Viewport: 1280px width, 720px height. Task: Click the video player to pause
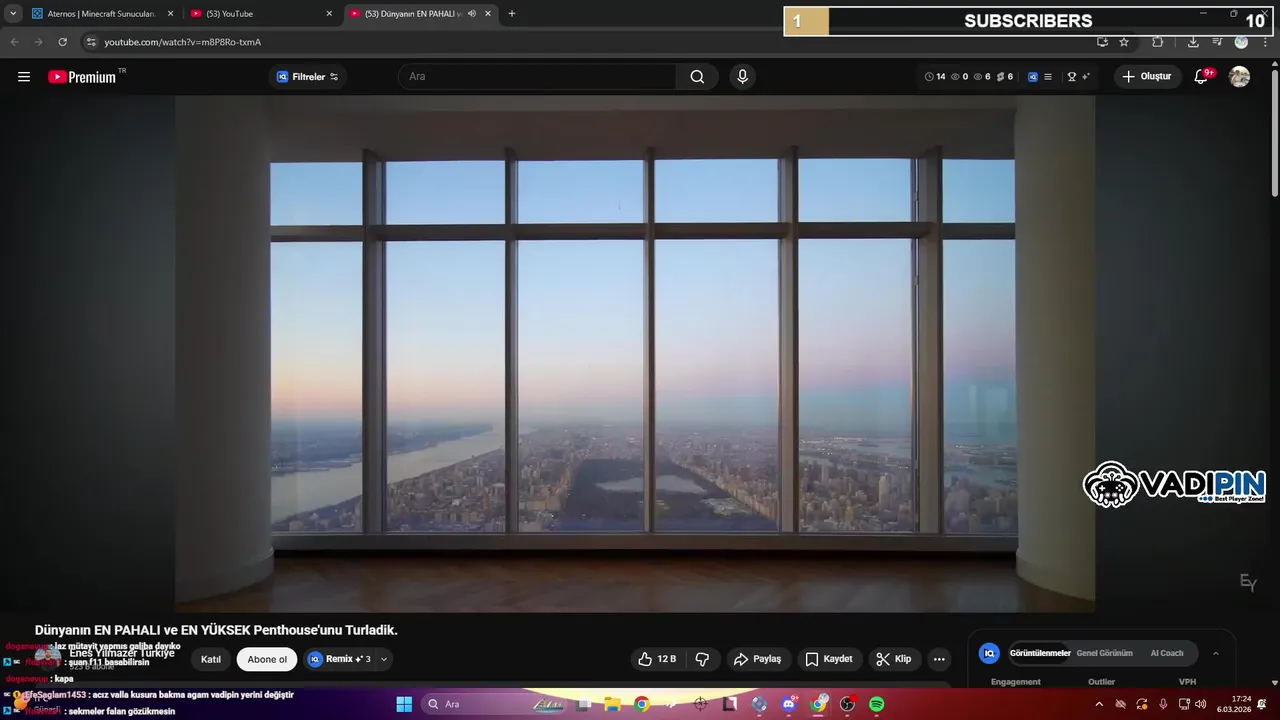635,353
